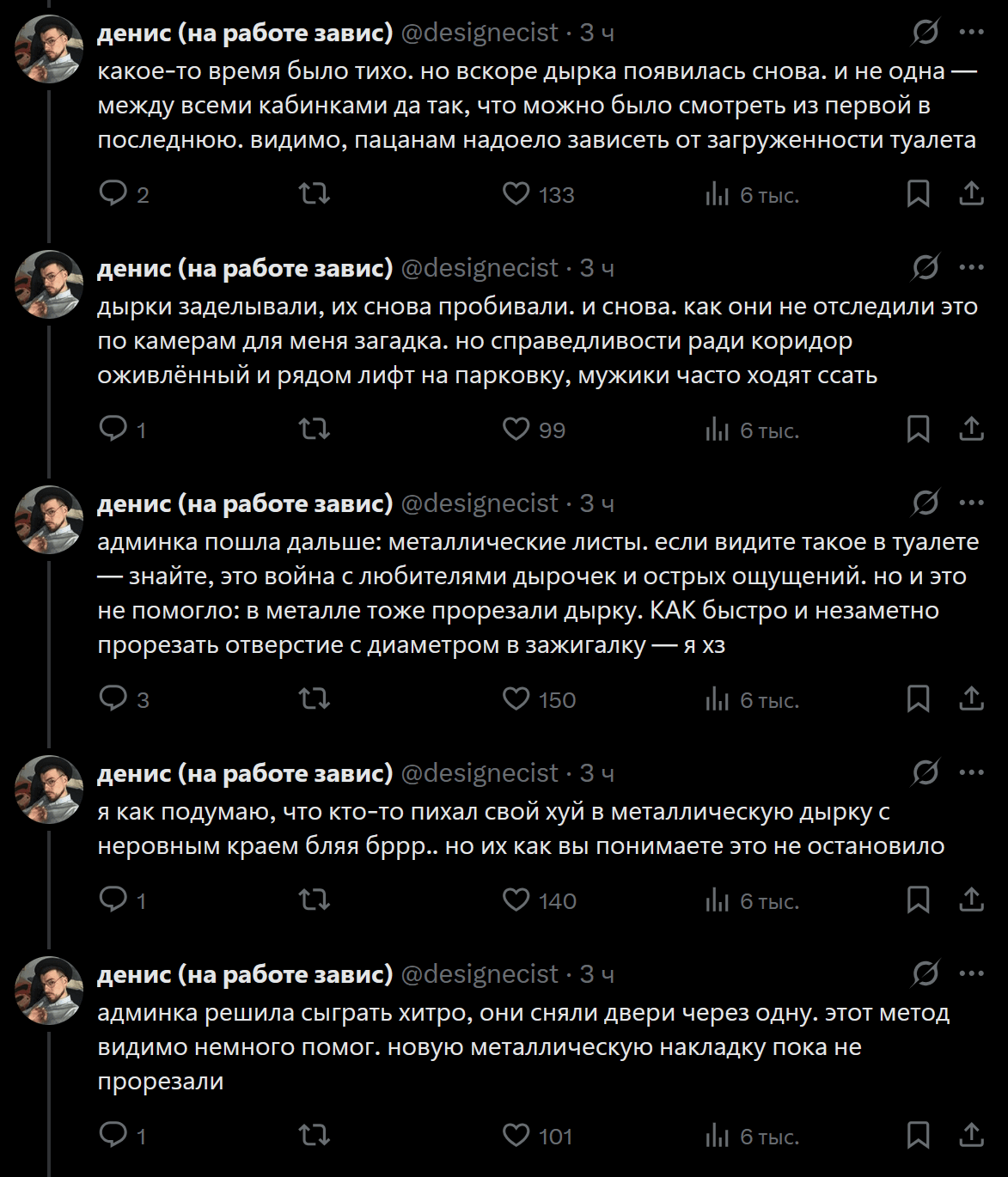The width and height of the screenshot is (1008, 1177).
Task: Share the tweet about металлические листы
Action: (971, 698)
